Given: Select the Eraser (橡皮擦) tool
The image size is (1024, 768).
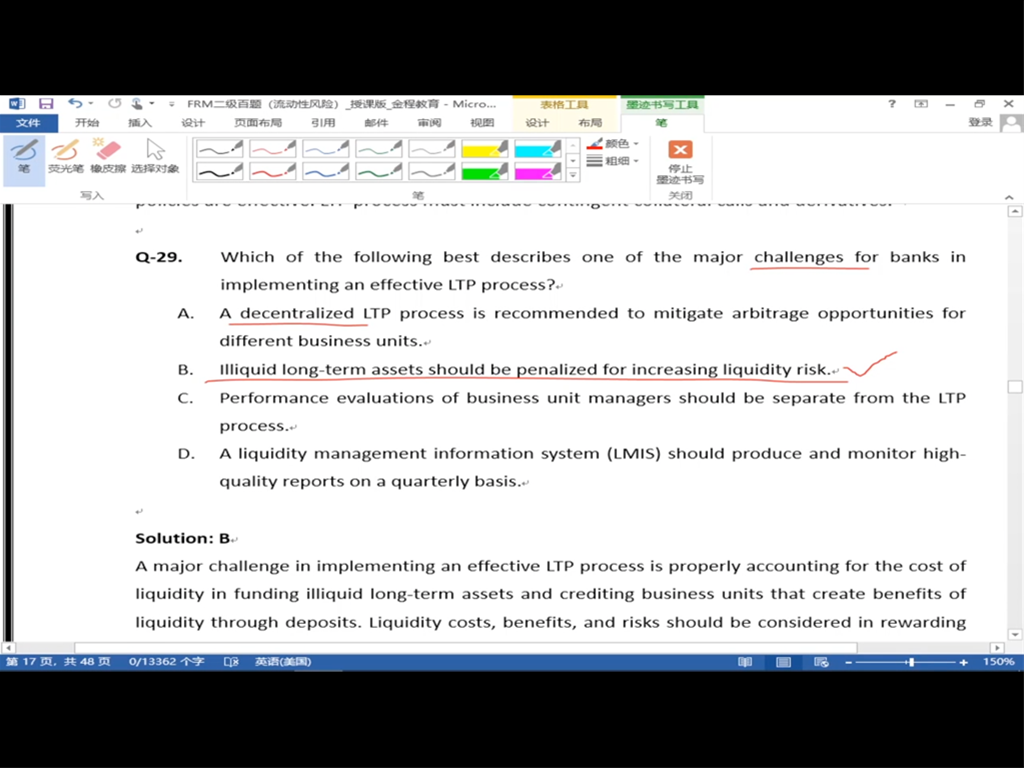Looking at the screenshot, I should tap(108, 157).
